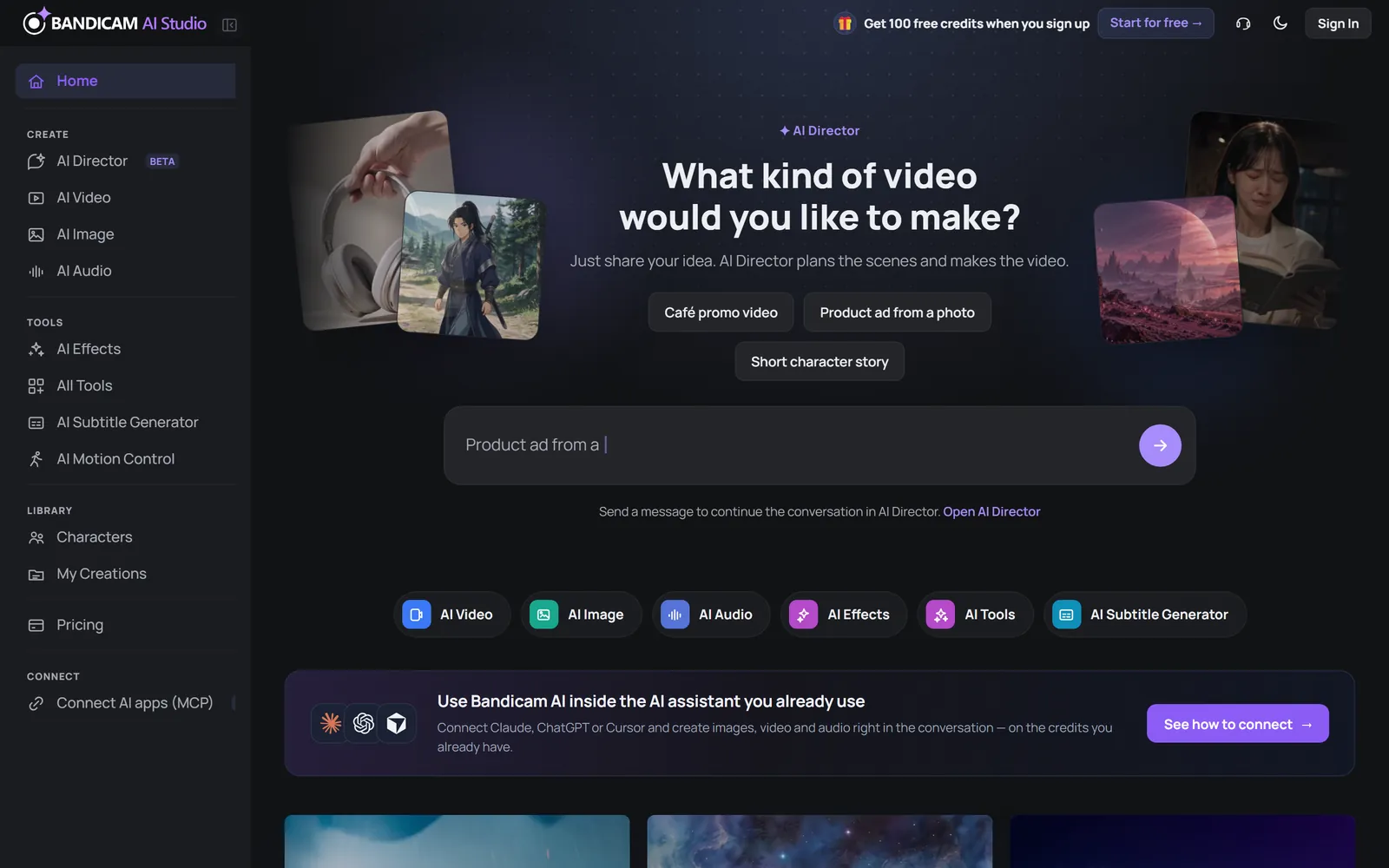Image resolution: width=1389 pixels, height=868 pixels.
Task: Go to AI Image in the sidebar
Action: [126, 234]
